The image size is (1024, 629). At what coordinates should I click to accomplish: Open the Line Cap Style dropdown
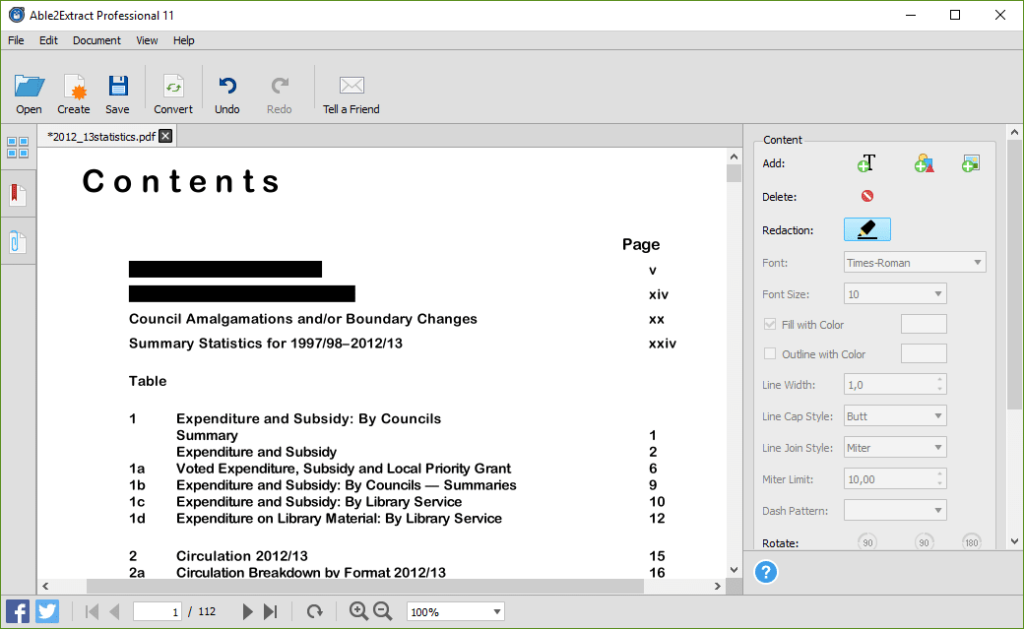click(x=894, y=415)
